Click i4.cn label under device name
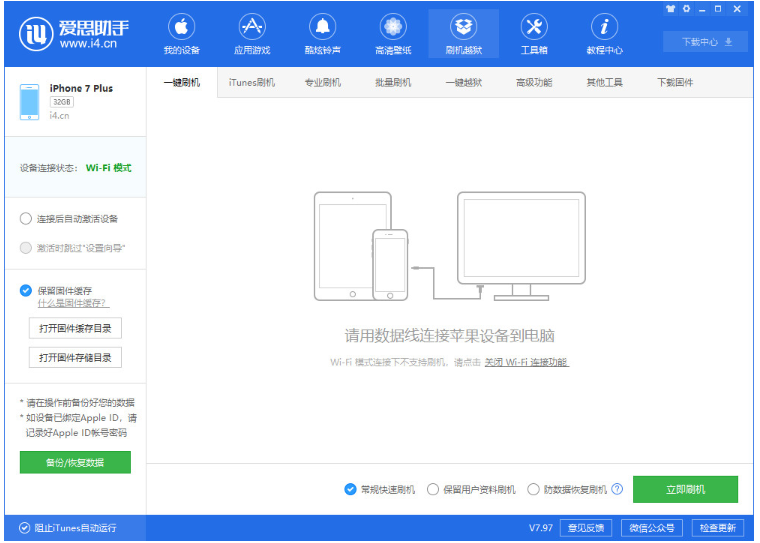 pos(59,115)
